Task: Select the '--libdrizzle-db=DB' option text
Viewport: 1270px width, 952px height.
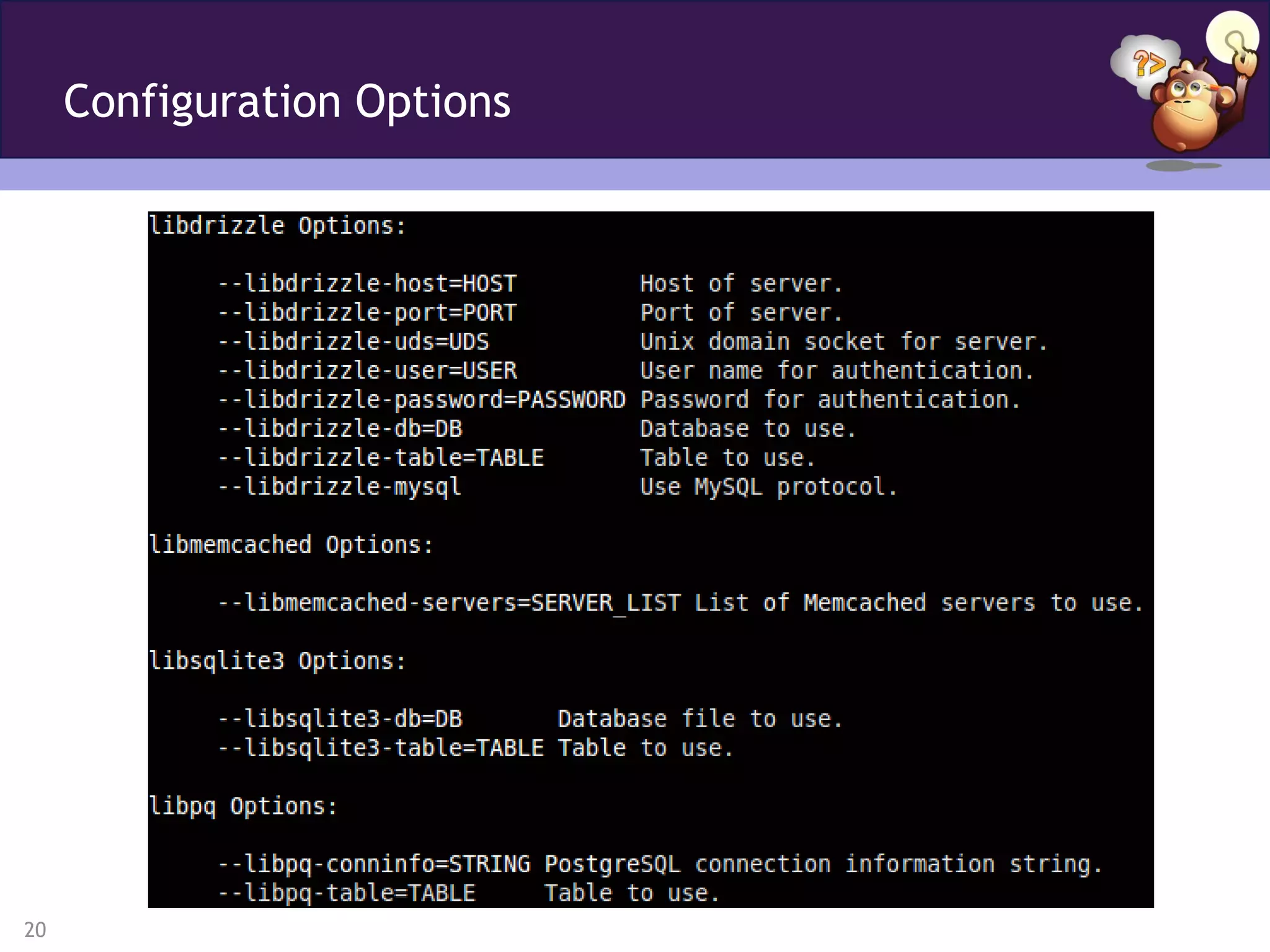Action: (340, 428)
